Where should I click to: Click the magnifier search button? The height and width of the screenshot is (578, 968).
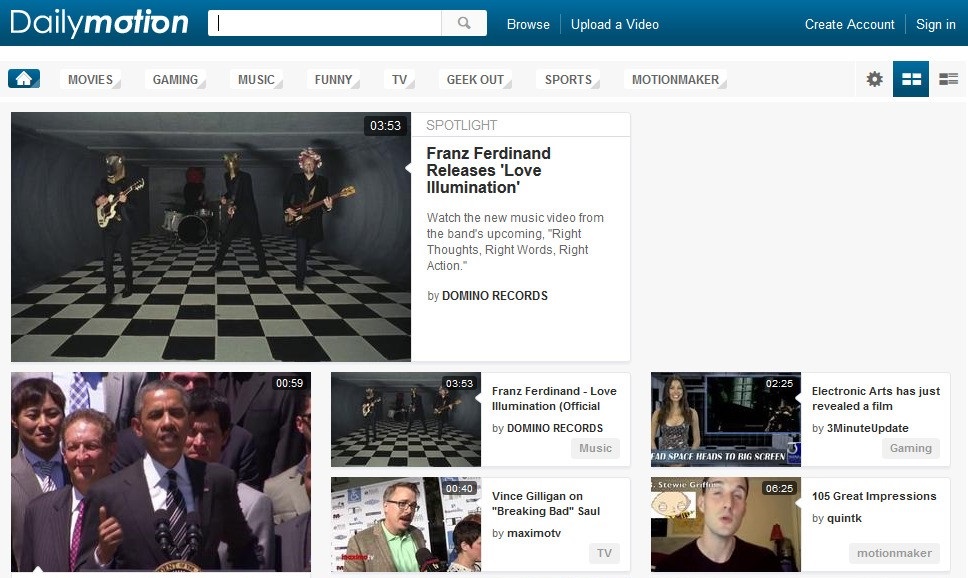[x=464, y=23]
